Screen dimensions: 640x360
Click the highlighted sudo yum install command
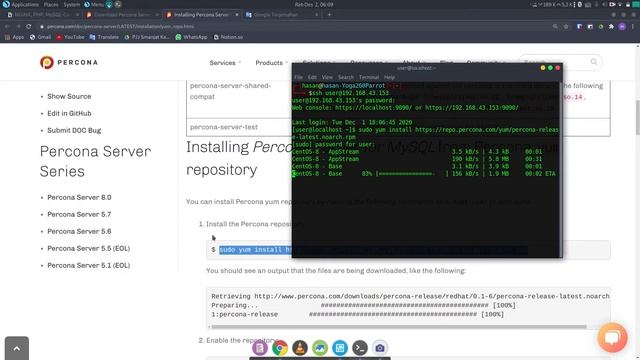pos(256,250)
